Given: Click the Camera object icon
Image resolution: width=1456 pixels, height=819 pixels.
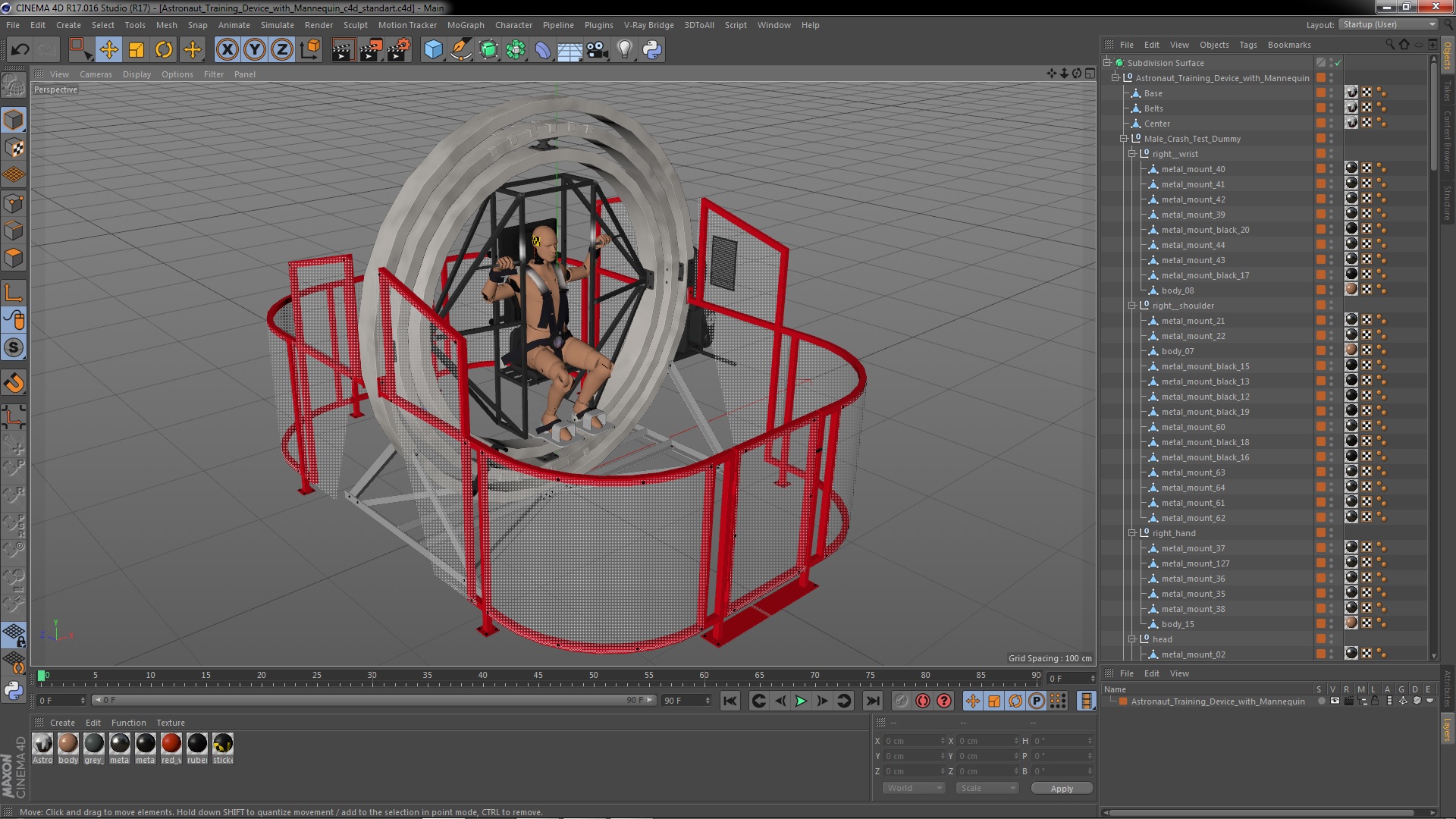Looking at the screenshot, I should click(598, 50).
